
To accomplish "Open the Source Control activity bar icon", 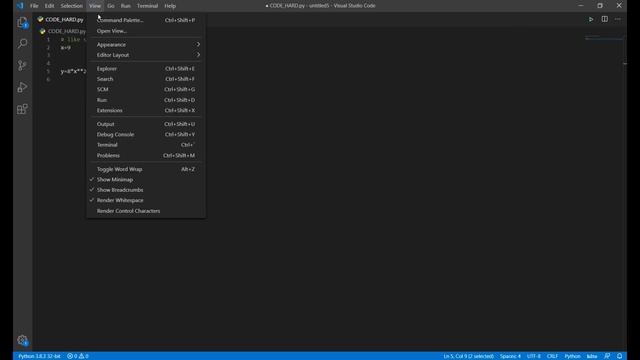I will [x=22, y=65].
